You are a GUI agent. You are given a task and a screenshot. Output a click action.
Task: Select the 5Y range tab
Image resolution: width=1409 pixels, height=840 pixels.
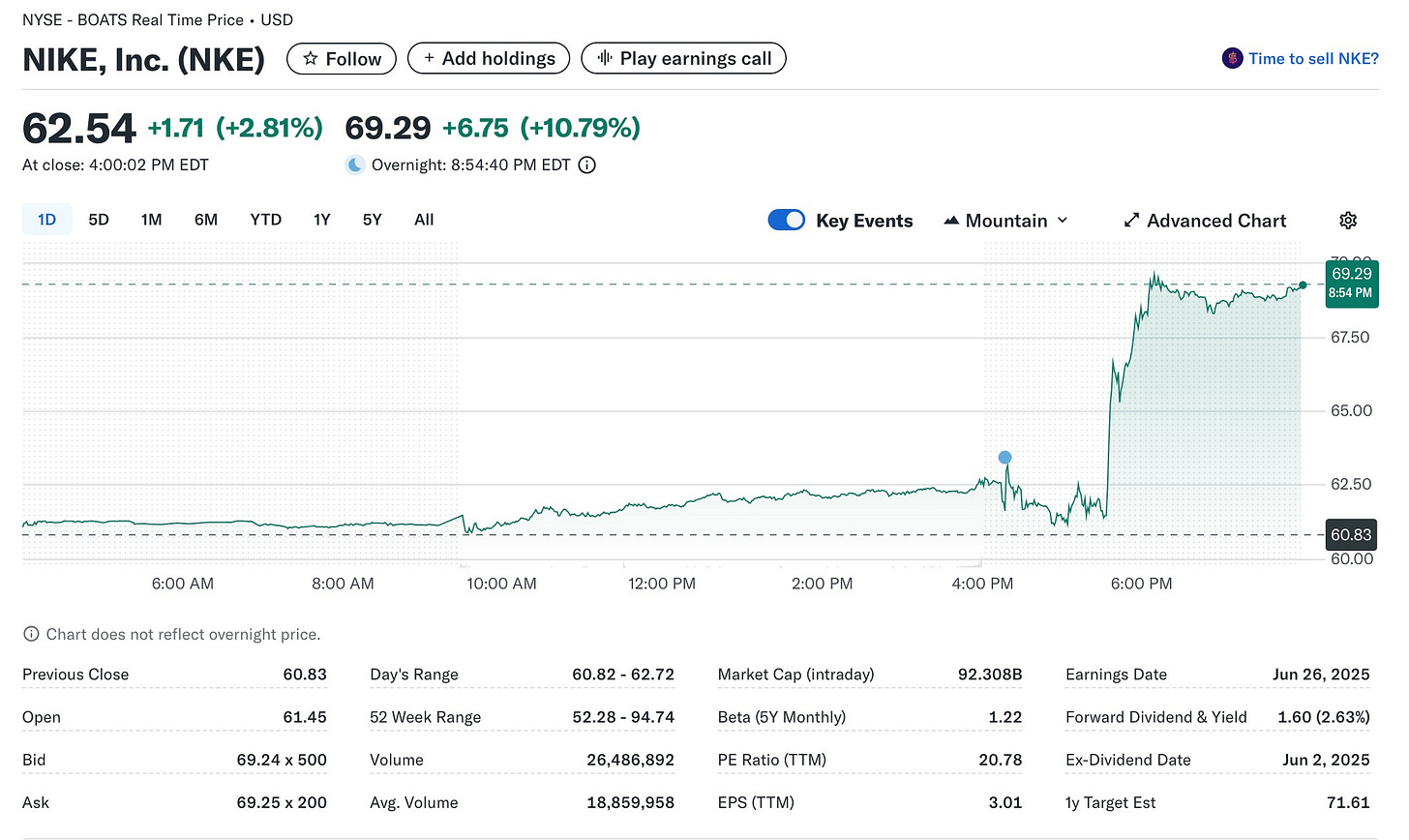(373, 220)
